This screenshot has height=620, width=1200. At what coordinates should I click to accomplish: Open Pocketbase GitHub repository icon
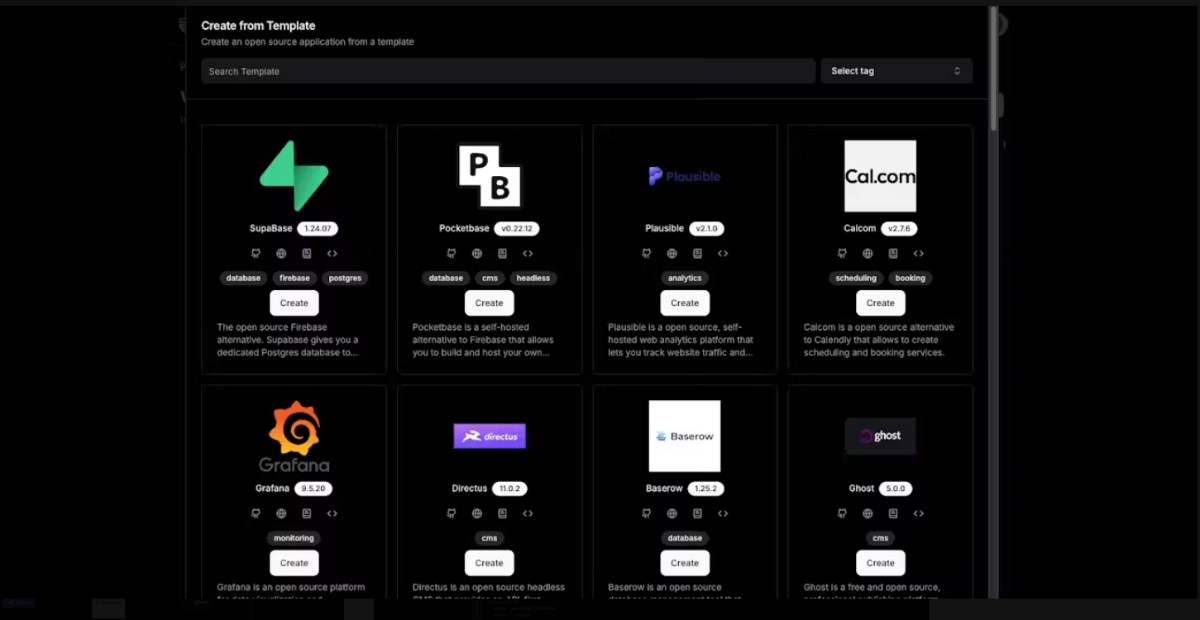[x=451, y=254]
